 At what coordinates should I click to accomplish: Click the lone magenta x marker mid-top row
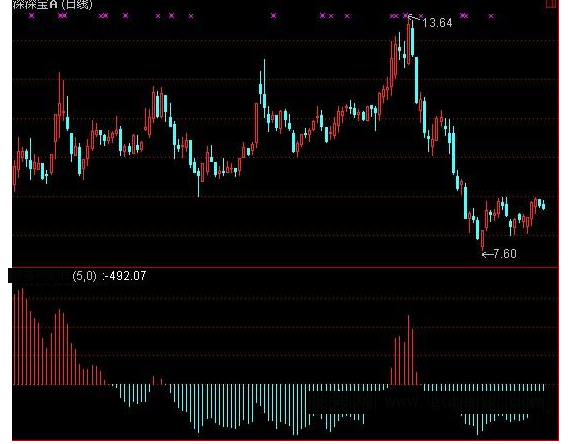(273, 16)
